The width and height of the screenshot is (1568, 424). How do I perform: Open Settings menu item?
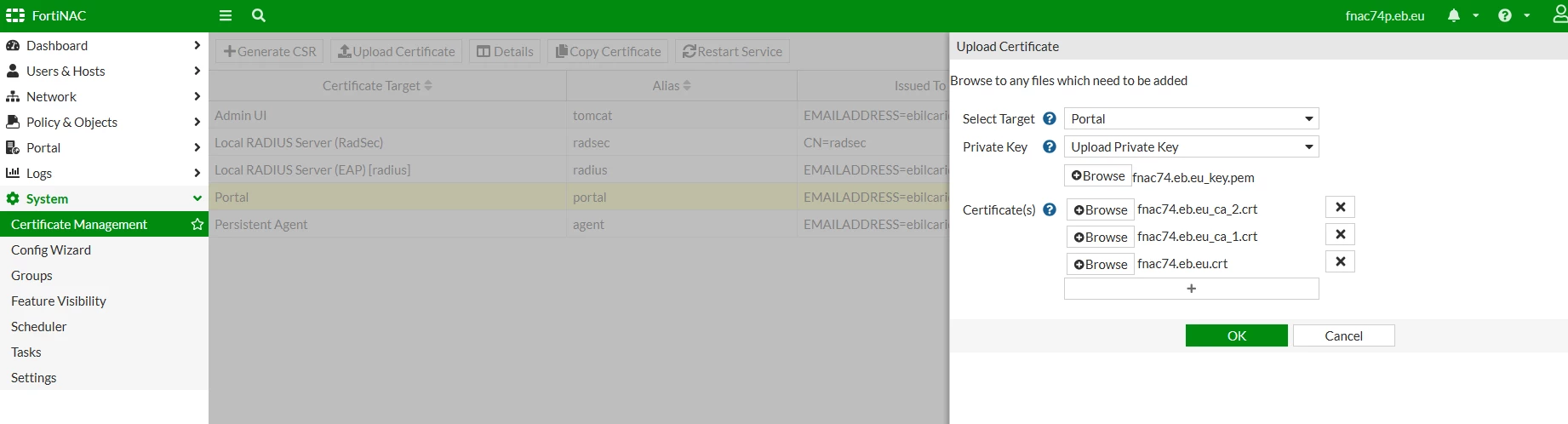(104, 378)
